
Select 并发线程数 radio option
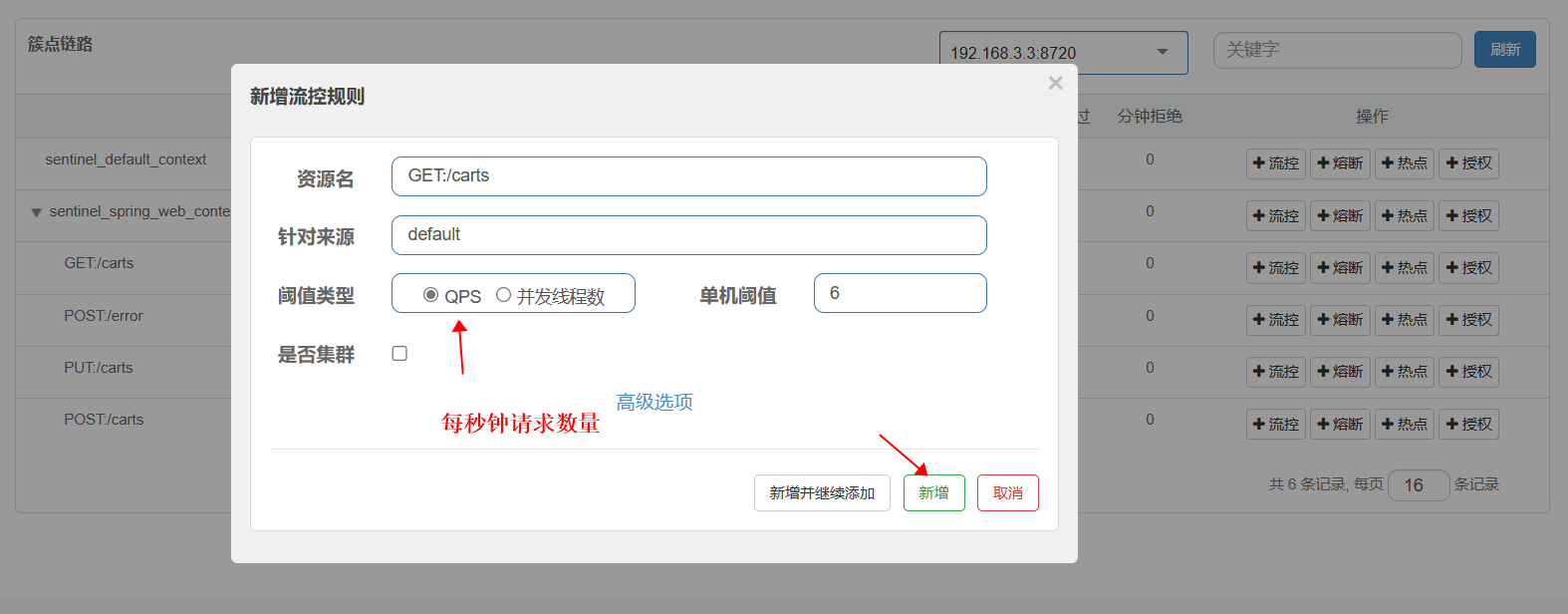click(503, 295)
